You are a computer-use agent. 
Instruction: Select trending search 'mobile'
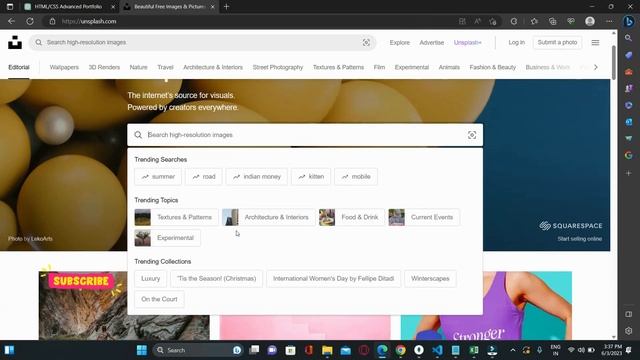[356, 177]
